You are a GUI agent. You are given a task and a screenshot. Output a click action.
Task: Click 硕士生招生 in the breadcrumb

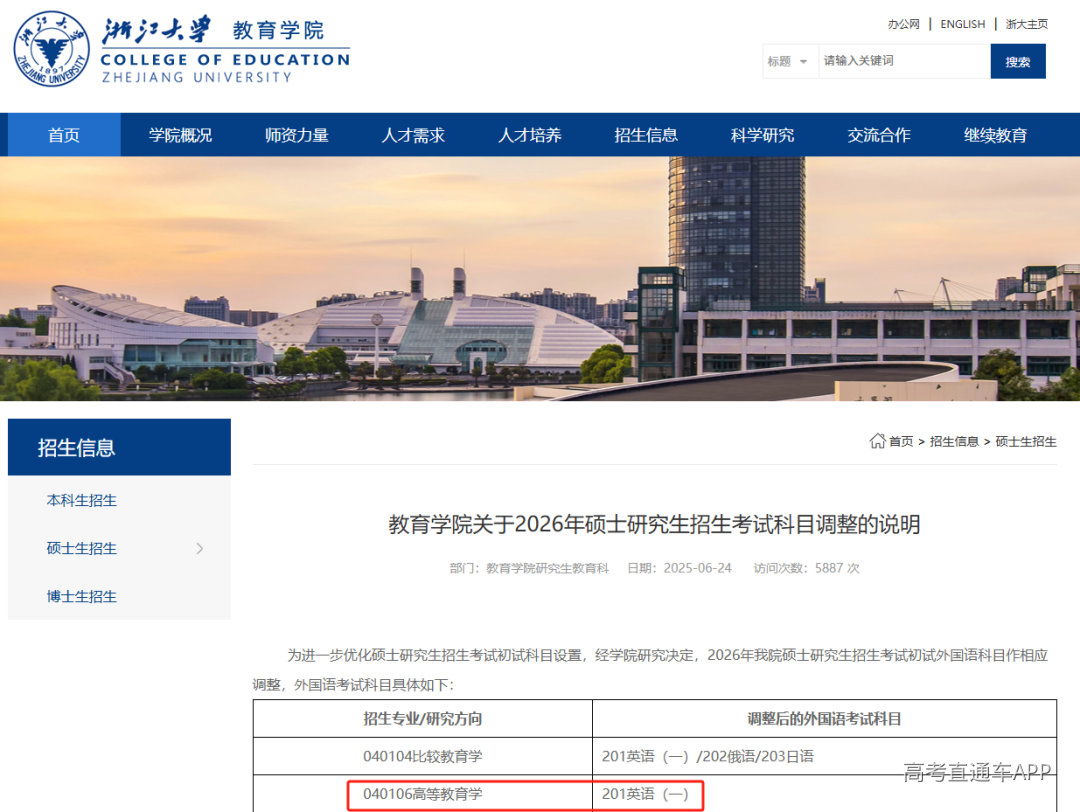pyautogui.click(x=1026, y=441)
